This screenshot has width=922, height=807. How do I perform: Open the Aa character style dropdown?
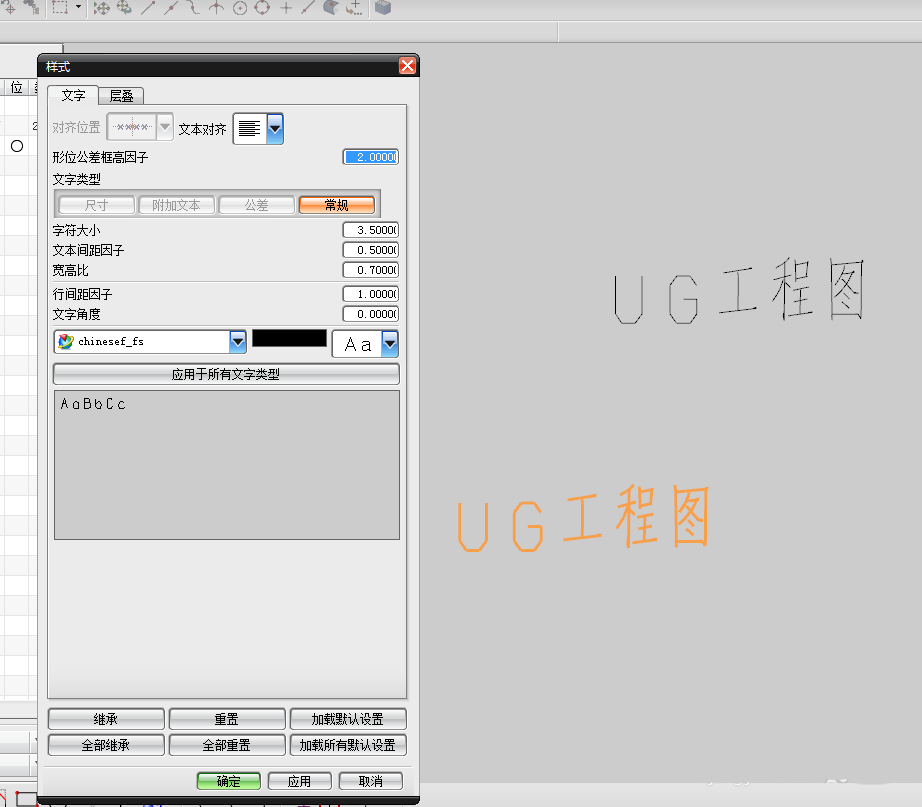389,341
